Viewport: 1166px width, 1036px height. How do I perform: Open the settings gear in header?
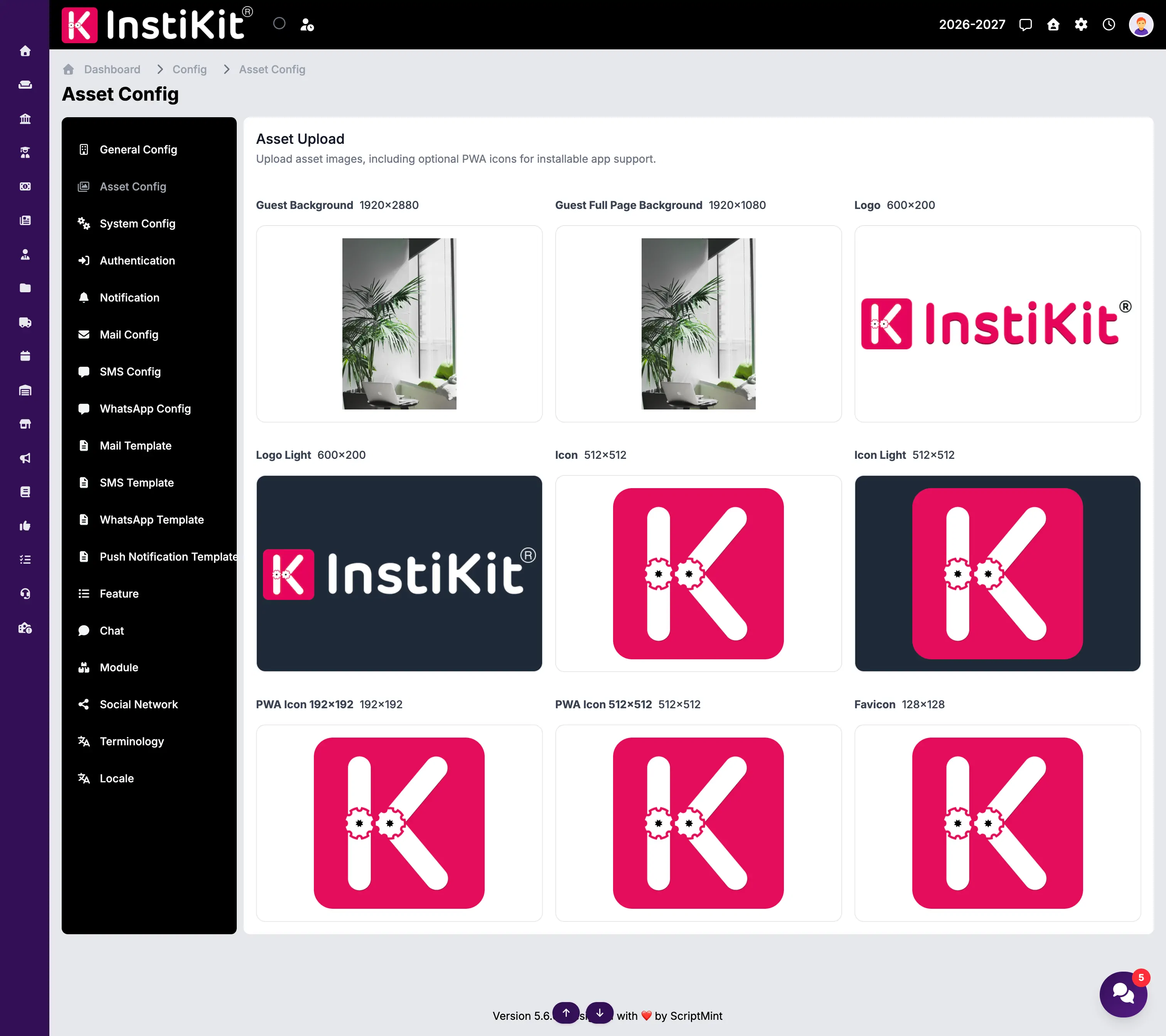[1080, 25]
